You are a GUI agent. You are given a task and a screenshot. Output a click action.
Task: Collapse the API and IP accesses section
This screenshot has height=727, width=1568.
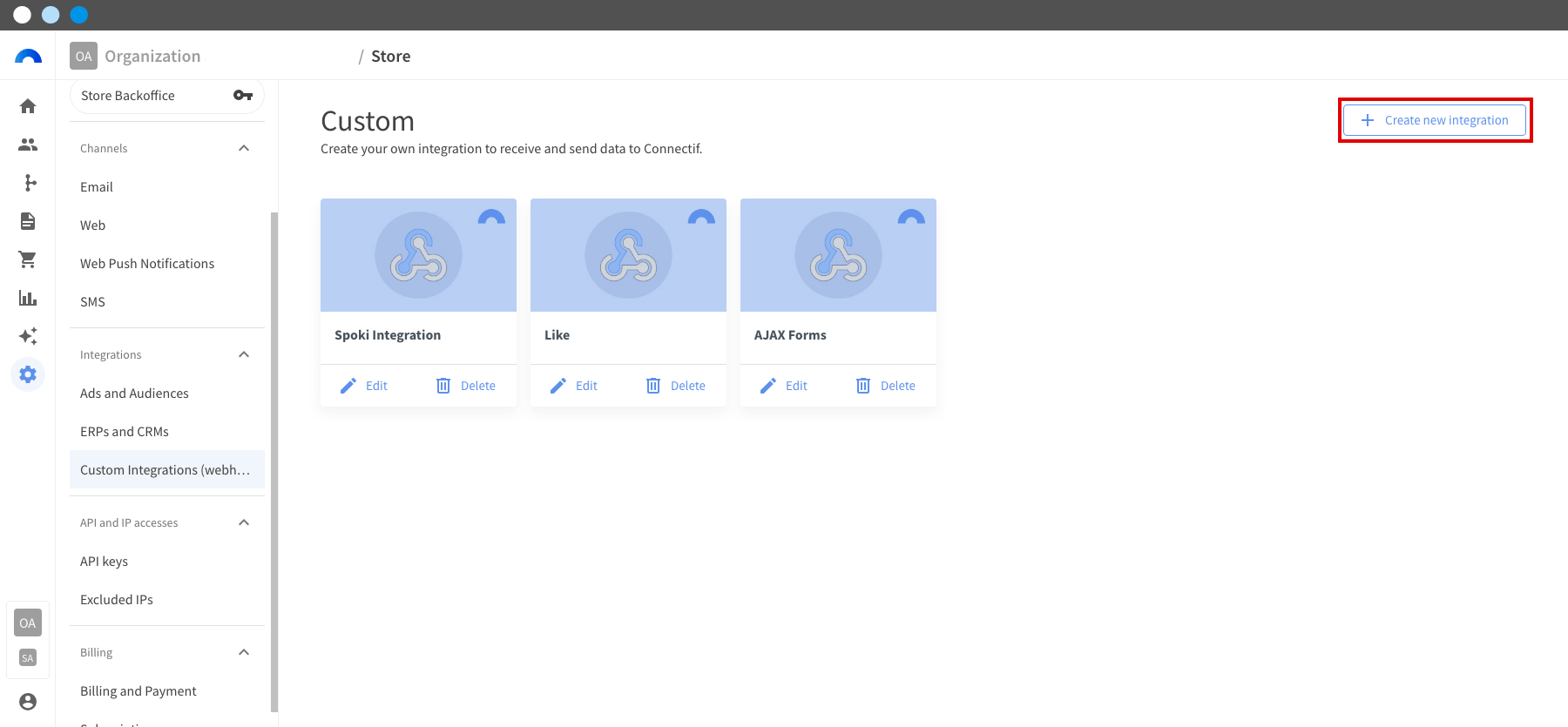[x=244, y=522]
